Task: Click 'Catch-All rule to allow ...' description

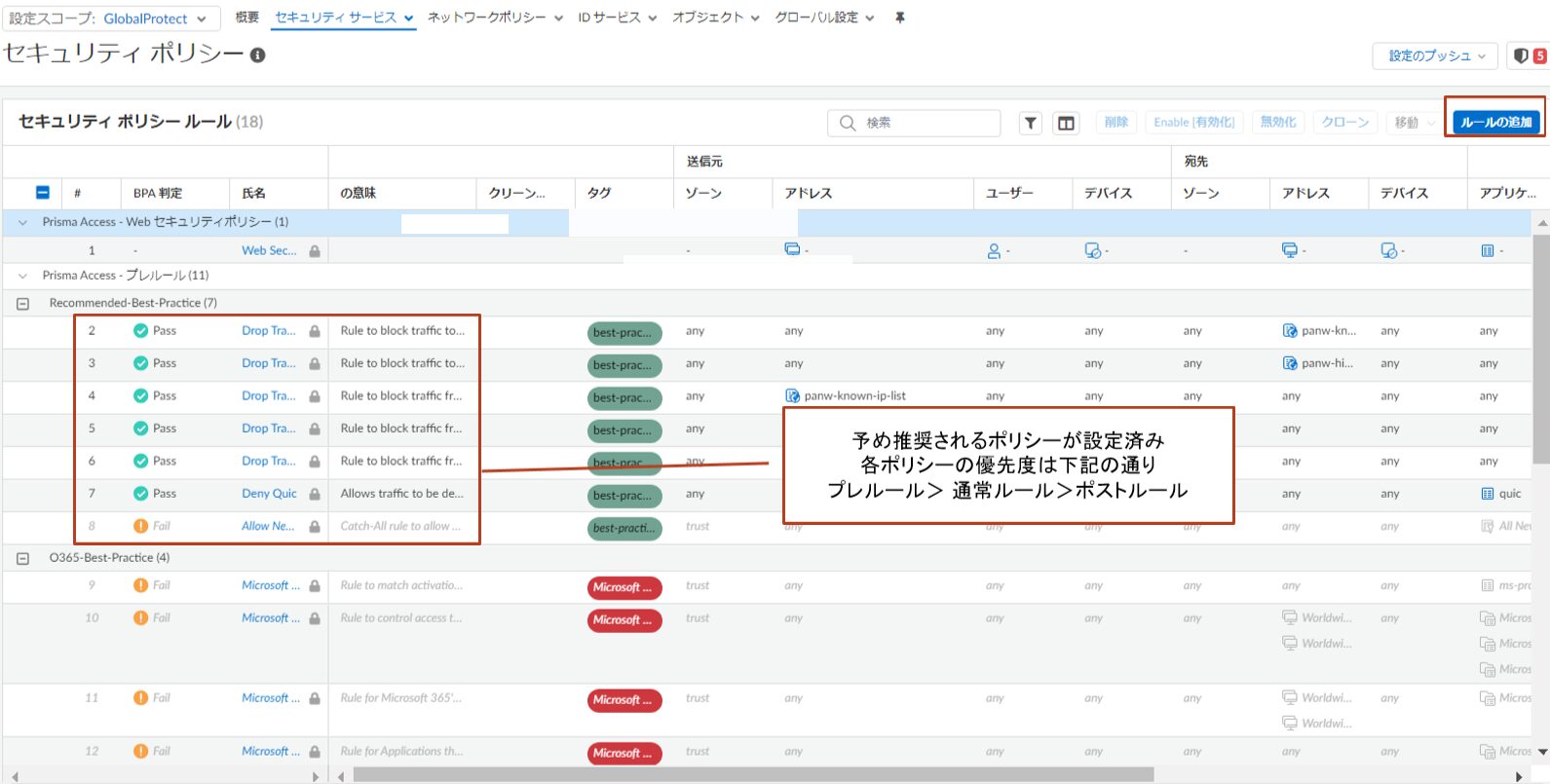Action: point(400,526)
